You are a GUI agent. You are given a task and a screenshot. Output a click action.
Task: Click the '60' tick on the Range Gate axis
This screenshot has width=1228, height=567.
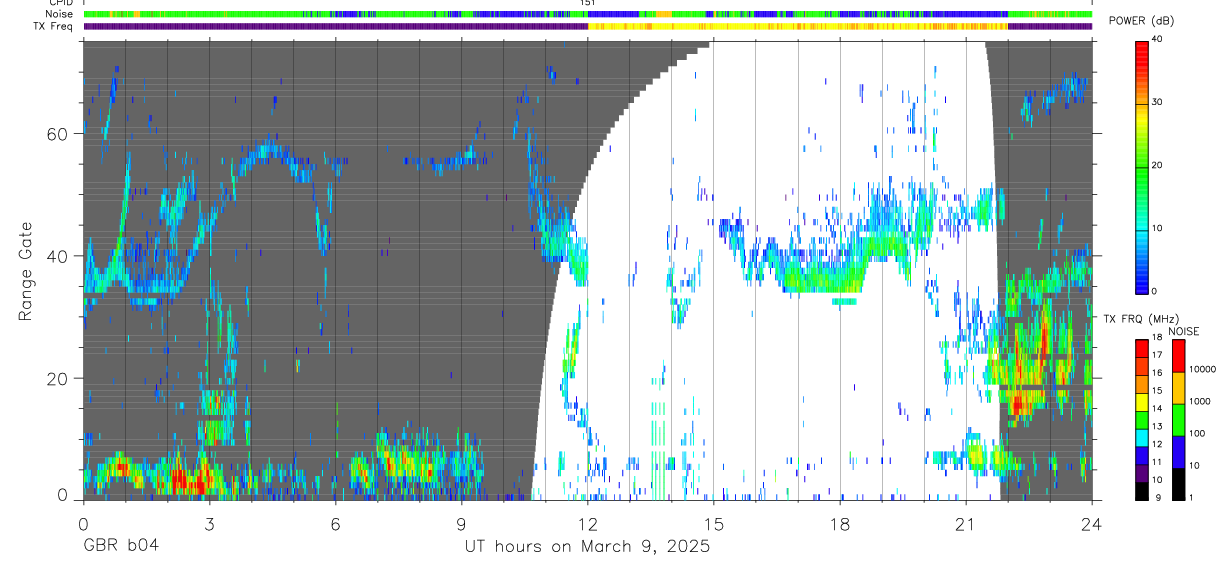[x=58, y=134]
